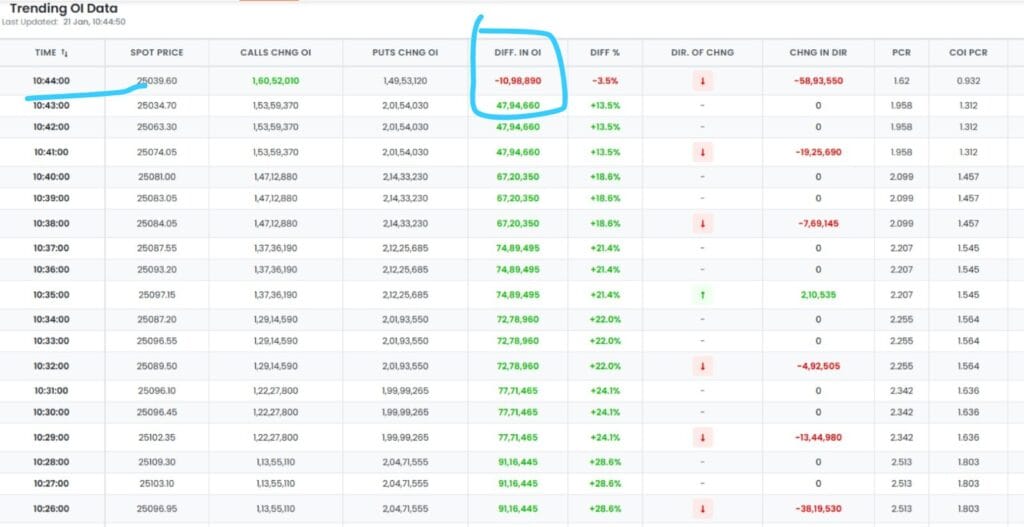The height and width of the screenshot is (527, 1024).
Task: Click red down arrow in 10:26:00 row
Action: pyautogui.click(x=702, y=509)
